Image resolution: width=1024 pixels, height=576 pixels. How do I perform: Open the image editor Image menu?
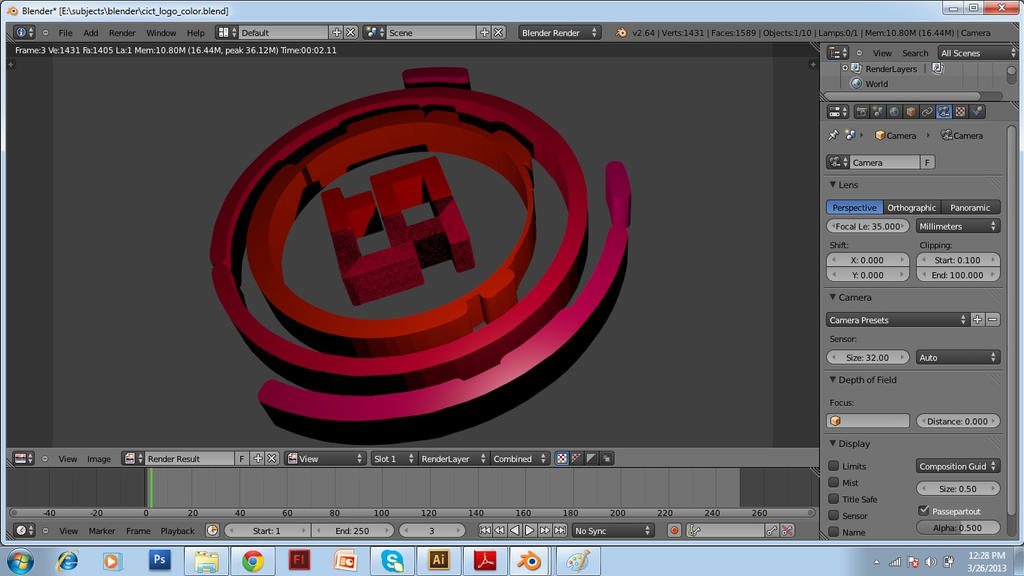[99, 459]
